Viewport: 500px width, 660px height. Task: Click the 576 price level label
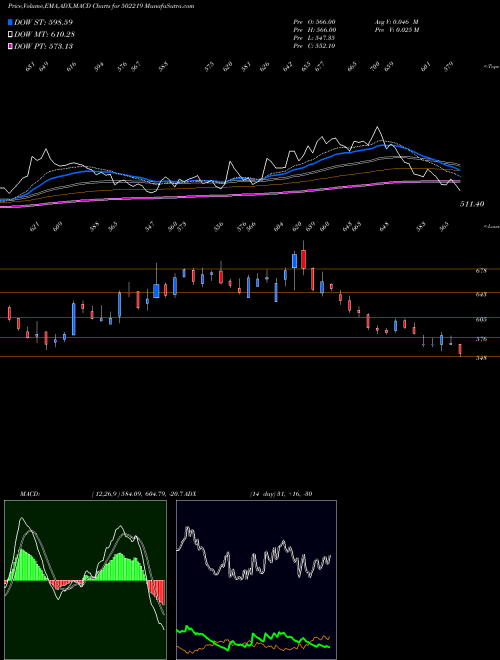[x=481, y=339]
